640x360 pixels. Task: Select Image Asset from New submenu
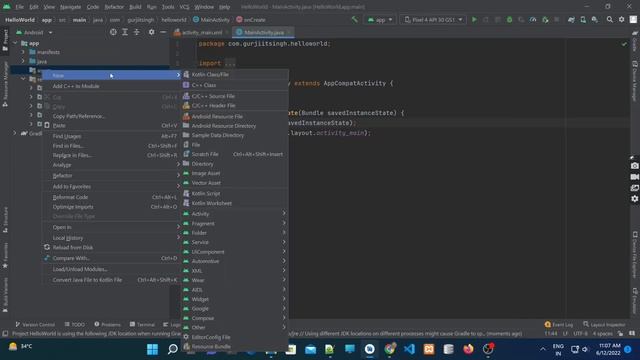235,173
